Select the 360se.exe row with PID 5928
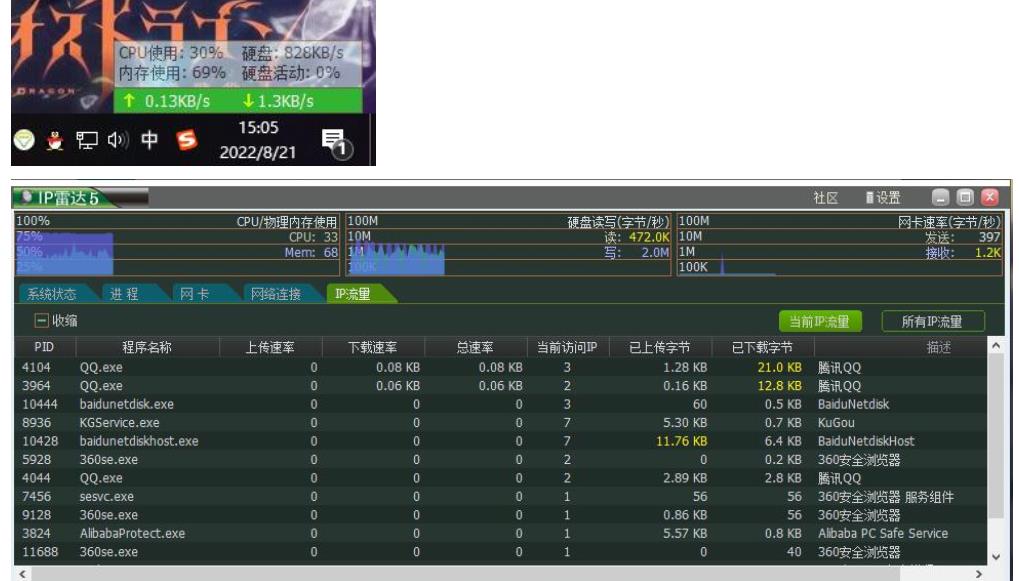 pyautogui.click(x=500, y=459)
